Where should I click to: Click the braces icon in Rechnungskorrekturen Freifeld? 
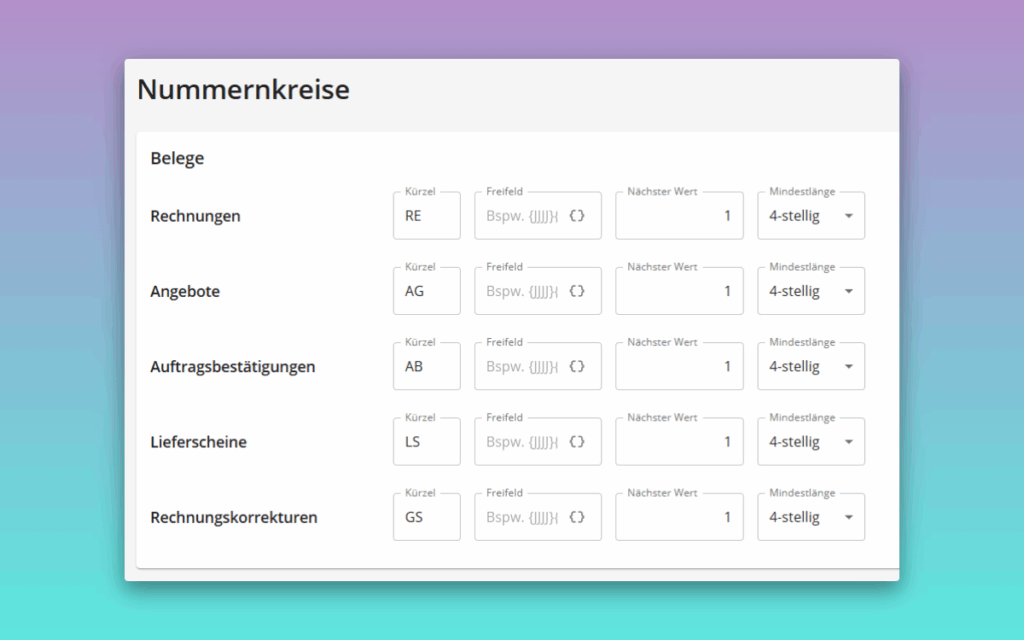coord(576,518)
